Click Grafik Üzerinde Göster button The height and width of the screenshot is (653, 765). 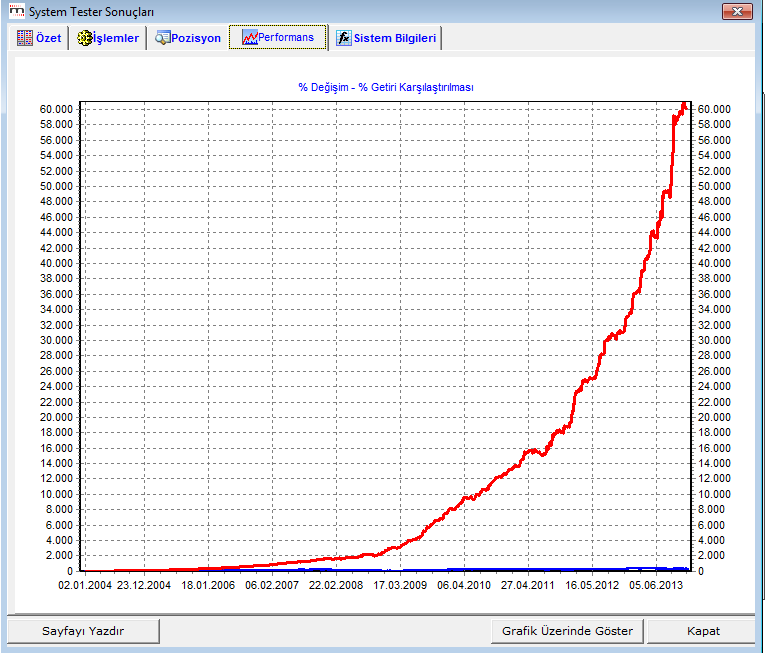[x=567, y=631]
